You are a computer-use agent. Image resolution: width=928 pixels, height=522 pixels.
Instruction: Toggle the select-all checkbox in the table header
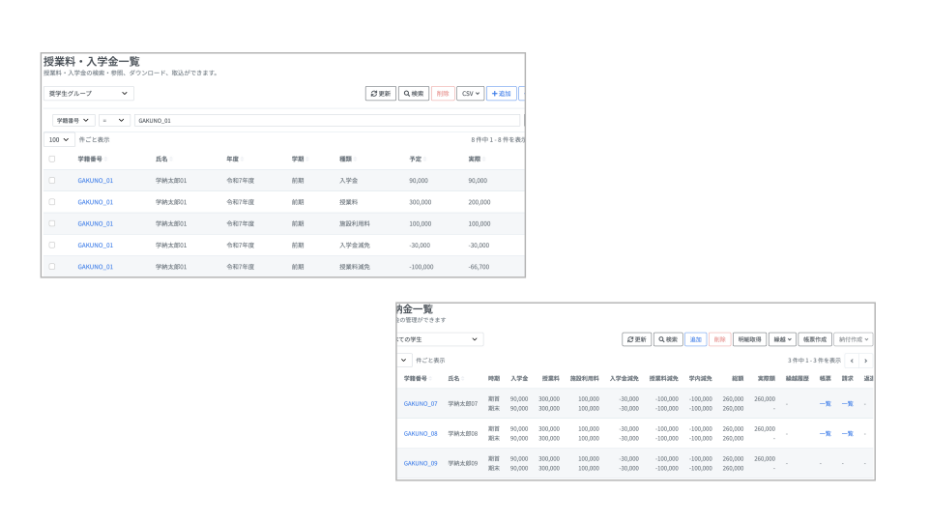52,158
